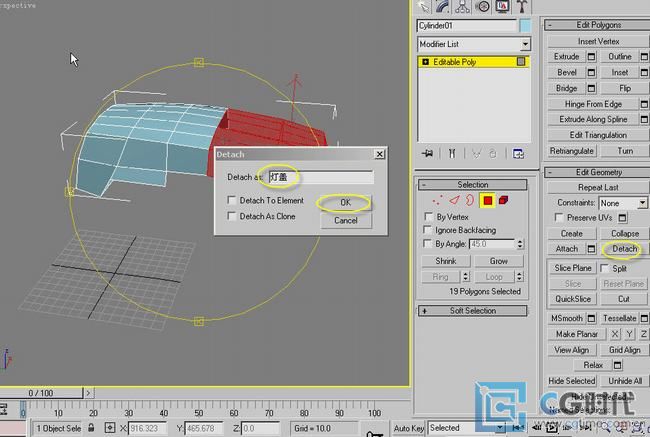The height and width of the screenshot is (437, 650).
Task: Collapse the Edit Polygons rollout
Action: pyautogui.click(x=597, y=25)
